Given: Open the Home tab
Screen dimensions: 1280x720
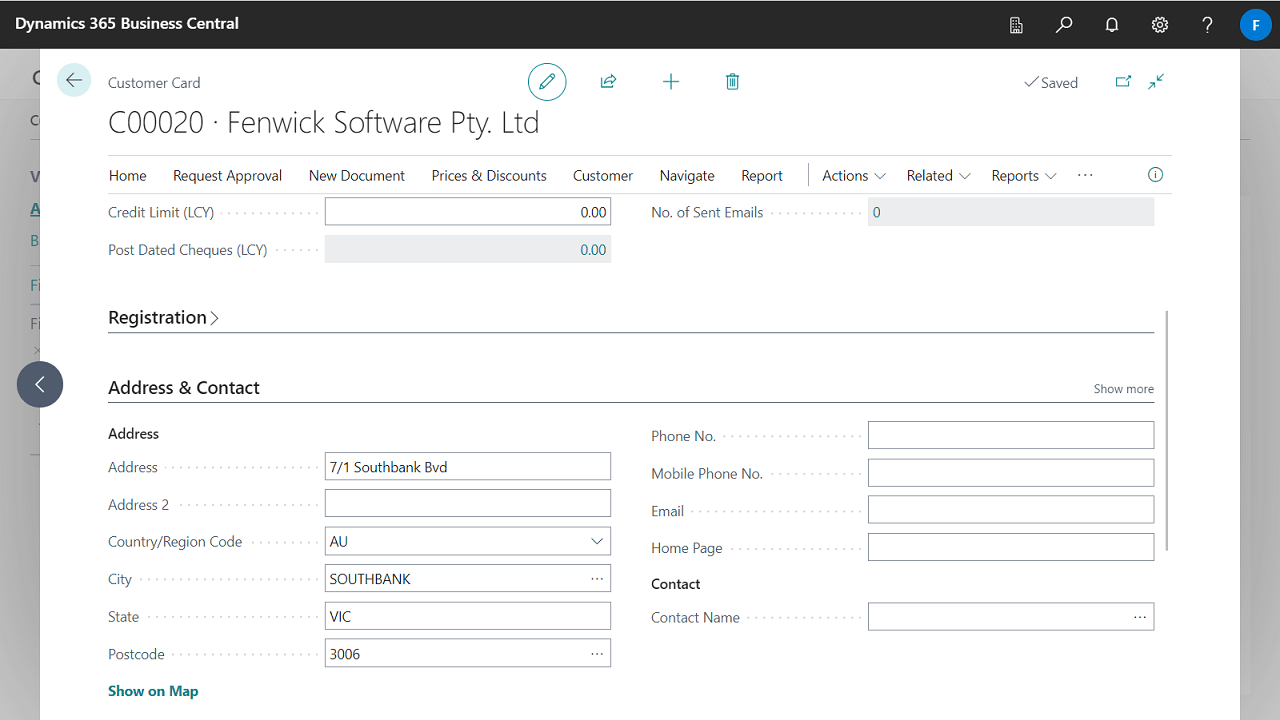Looking at the screenshot, I should click(x=128, y=175).
